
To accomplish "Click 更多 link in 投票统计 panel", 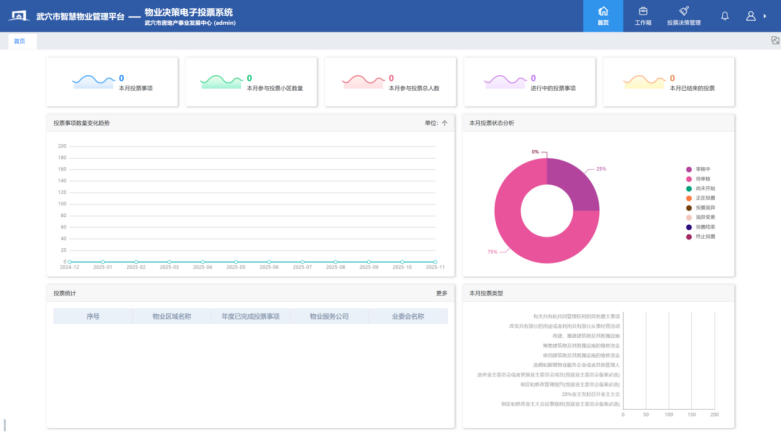I will tap(441, 293).
